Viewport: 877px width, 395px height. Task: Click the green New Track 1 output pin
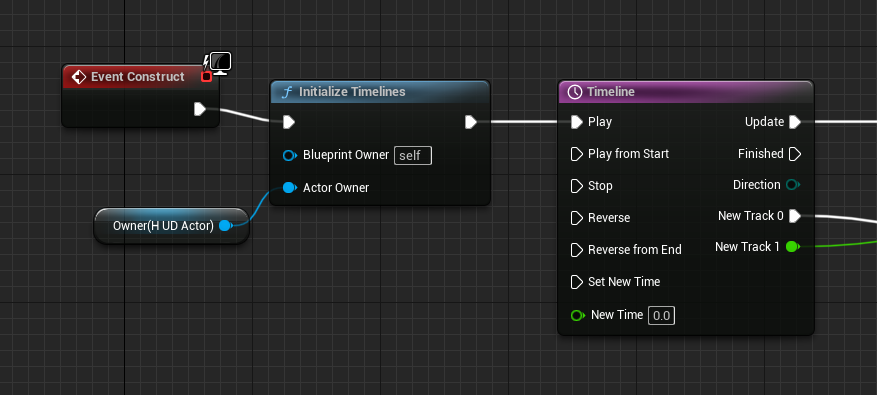[x=793, y=246]
